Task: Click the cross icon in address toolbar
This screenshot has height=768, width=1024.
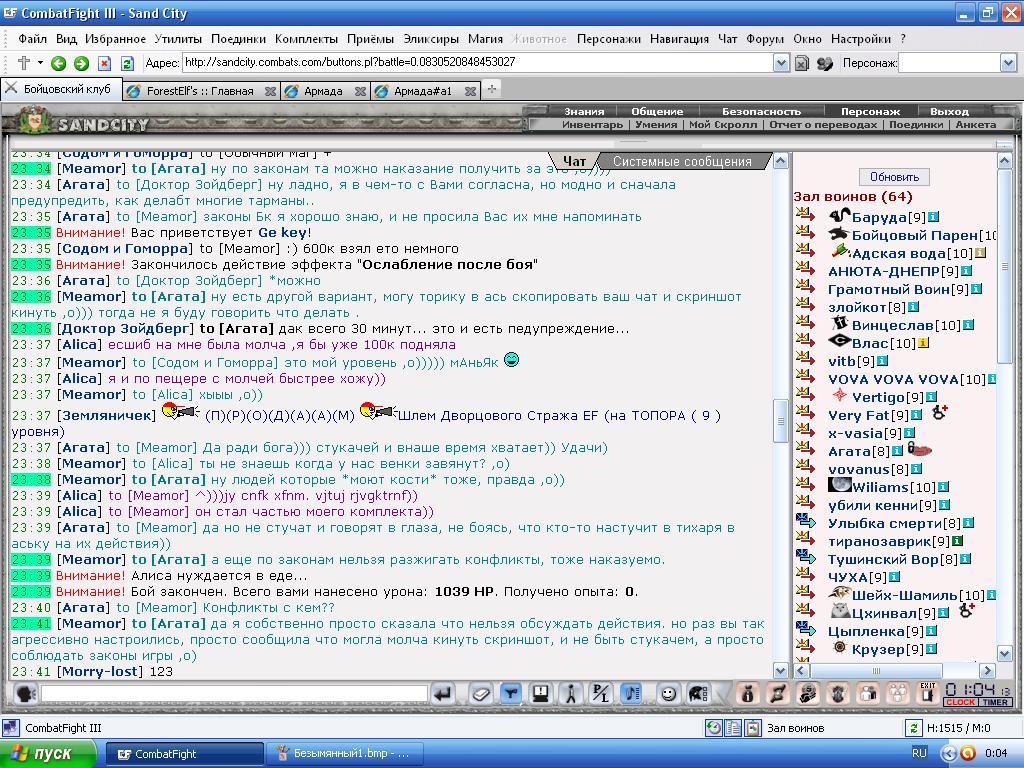Action: pyautogui.click(x=24, y=63)
